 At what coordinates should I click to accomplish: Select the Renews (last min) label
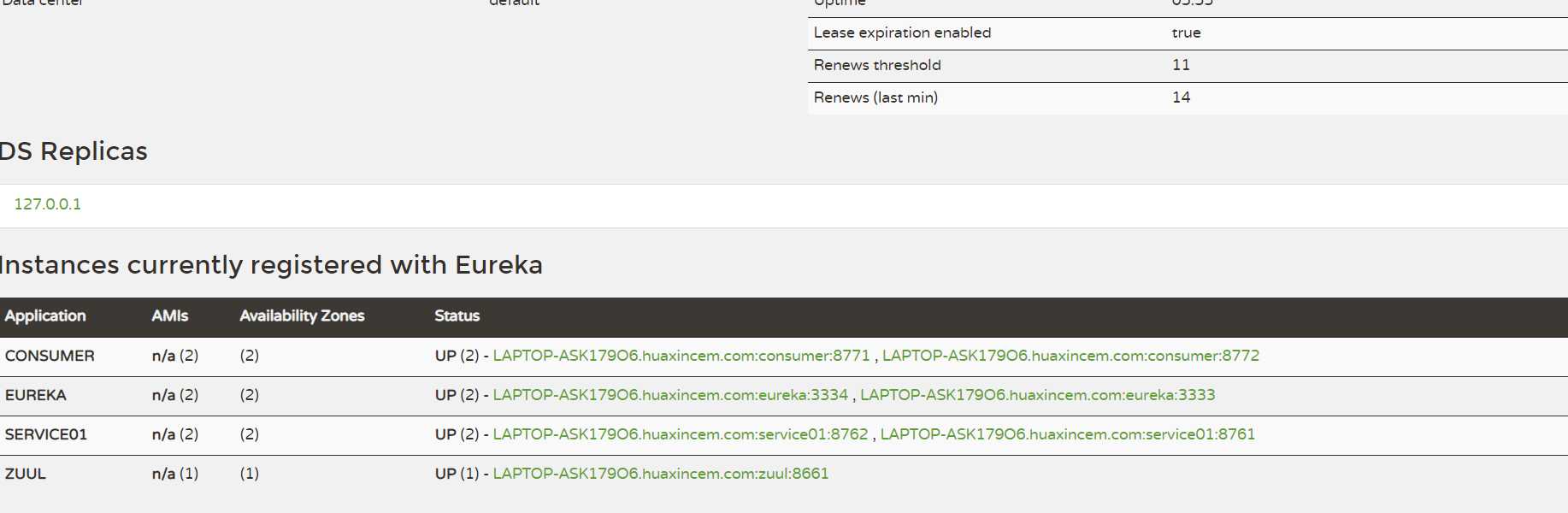click(x=876, y=97)
